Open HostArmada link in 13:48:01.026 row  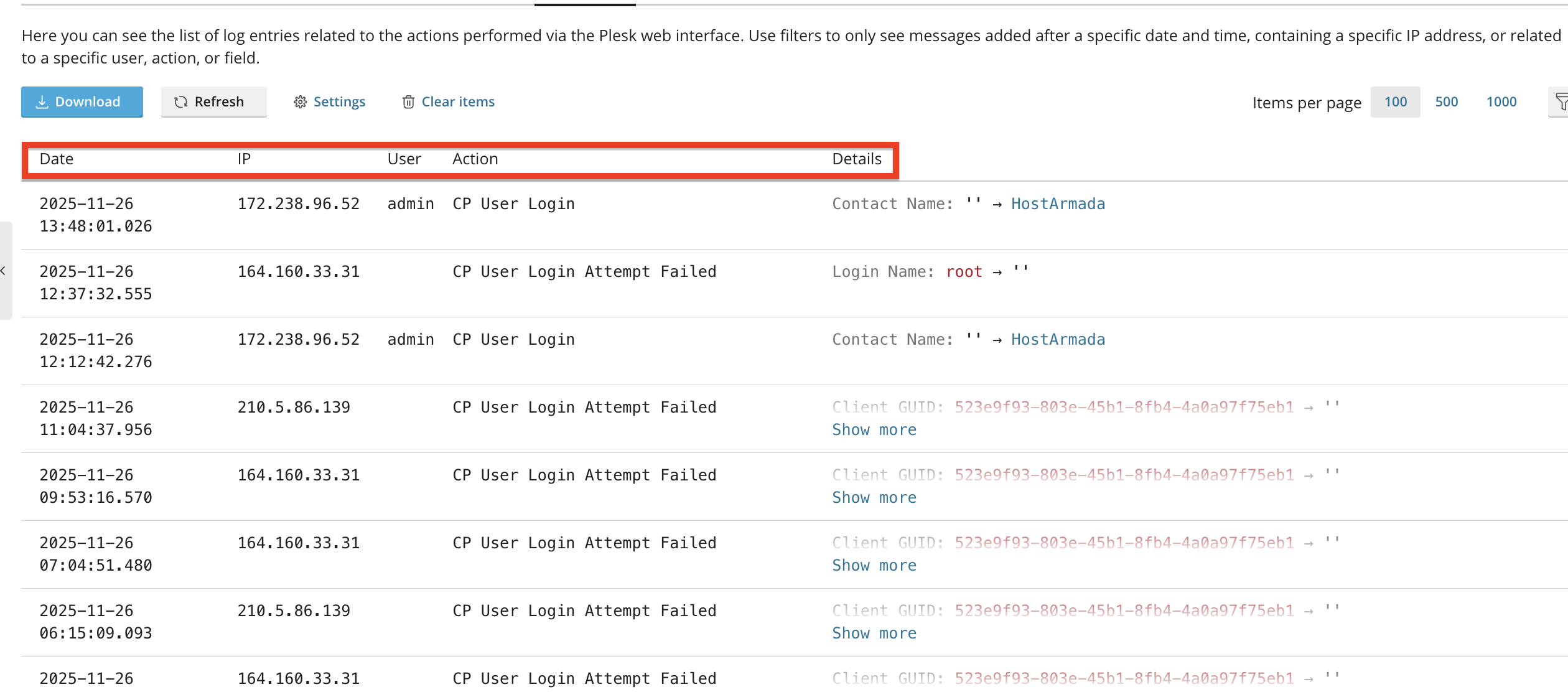(x=1058, y=204)
